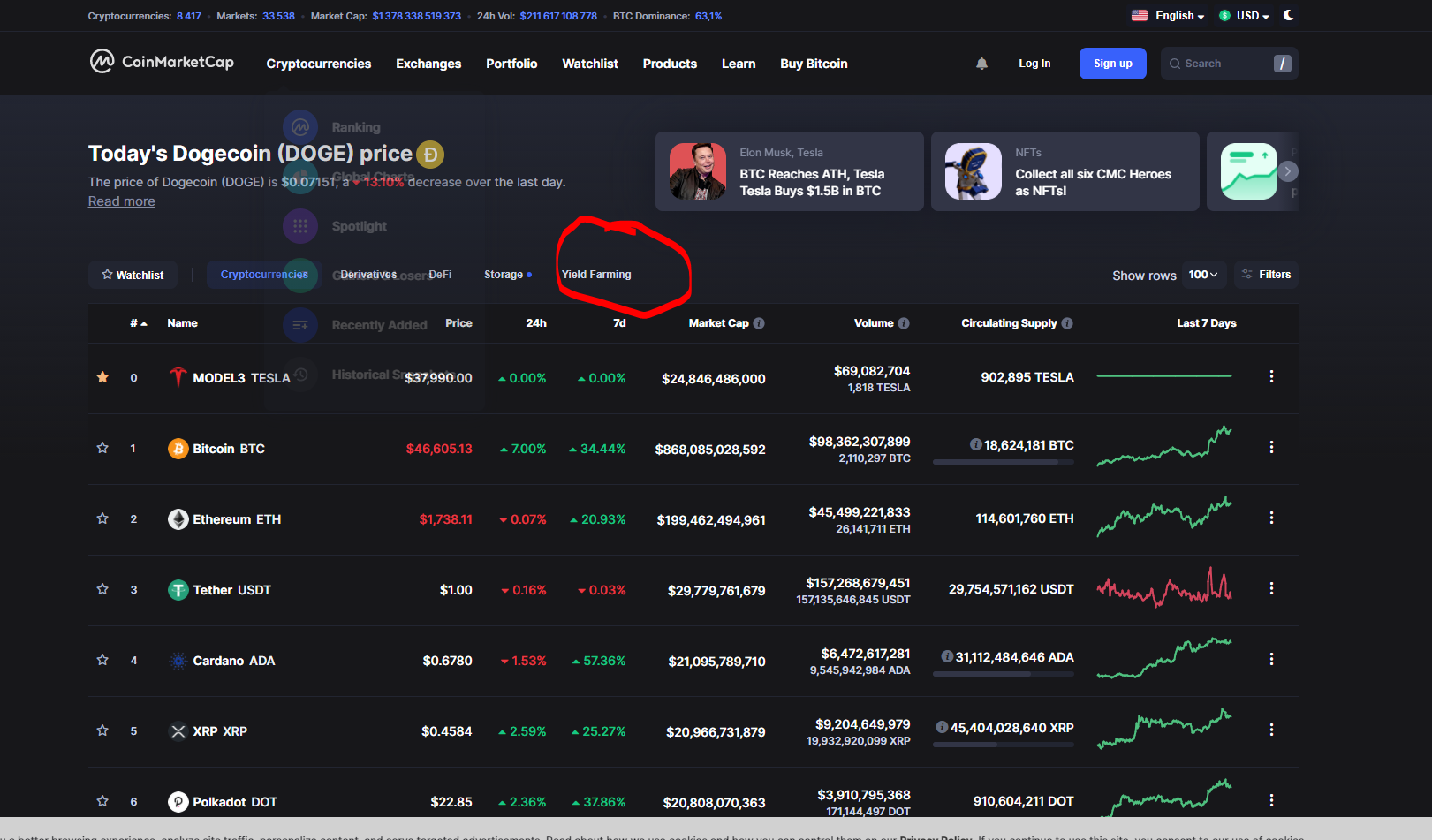This screenshot has width=1432, height=840.
Task: Click Bitcoin circulating supply info icon
Action: [x=975, y=444]
